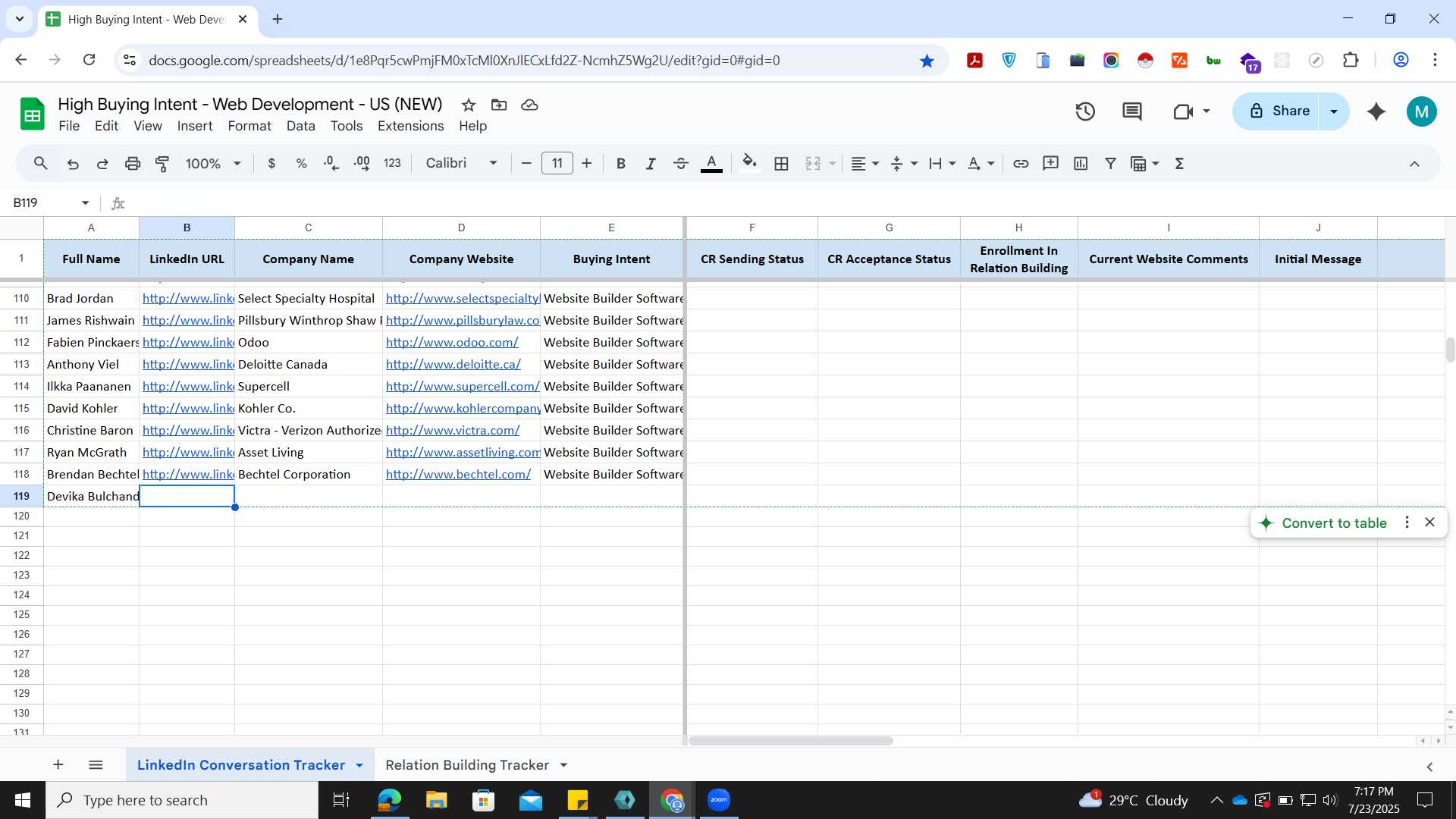Move document using folder icon
Screen dimensions: 1456x819
[x=499, y=105]
